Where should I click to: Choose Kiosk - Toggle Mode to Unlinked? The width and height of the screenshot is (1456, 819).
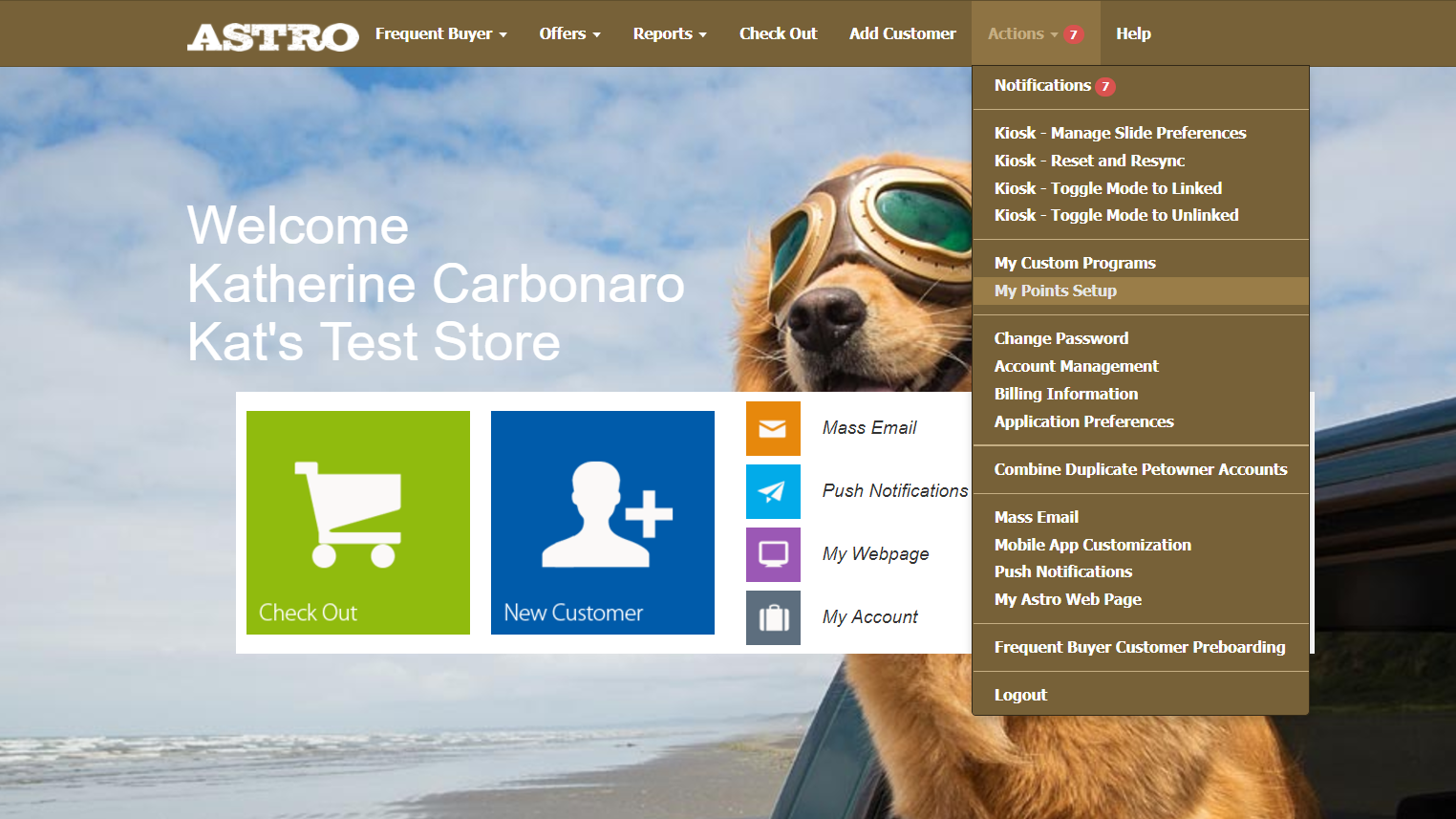(x=1141, y=215)
